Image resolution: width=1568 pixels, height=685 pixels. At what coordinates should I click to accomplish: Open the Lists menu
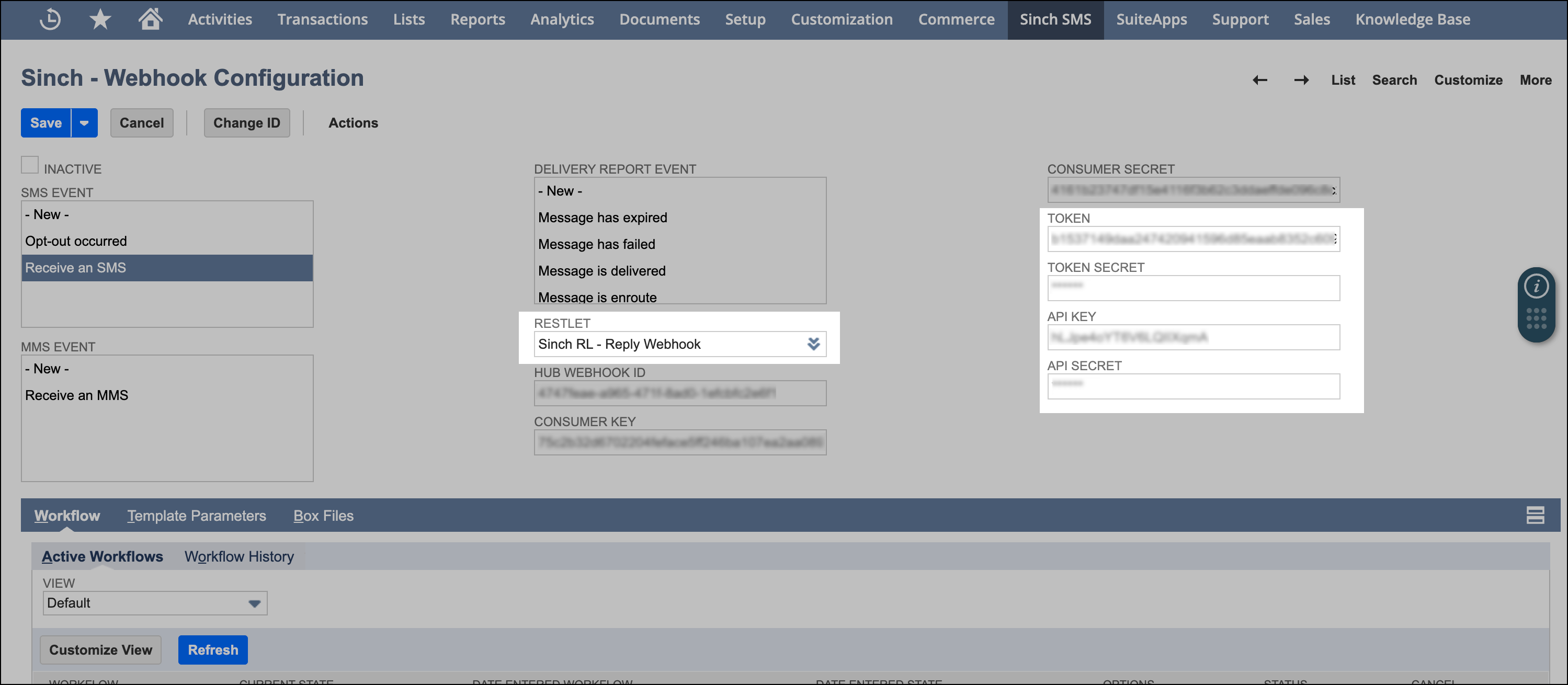point(409,19)
